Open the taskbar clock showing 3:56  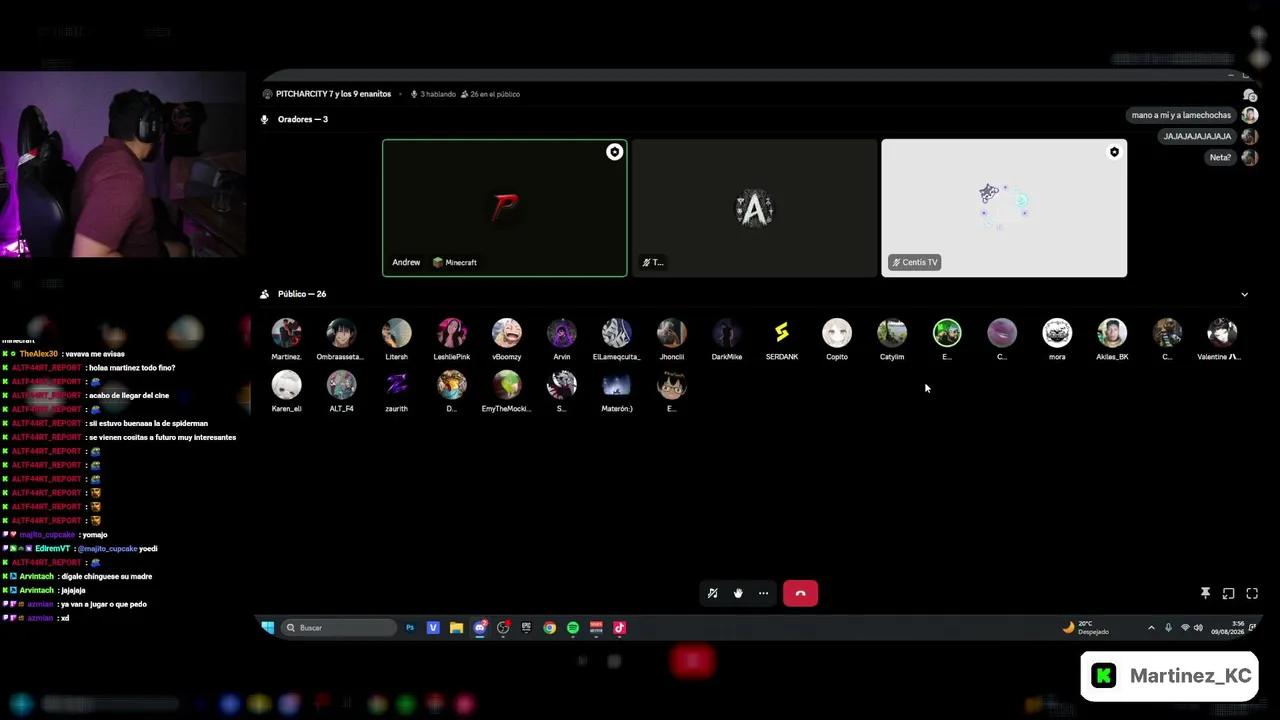1228,628
